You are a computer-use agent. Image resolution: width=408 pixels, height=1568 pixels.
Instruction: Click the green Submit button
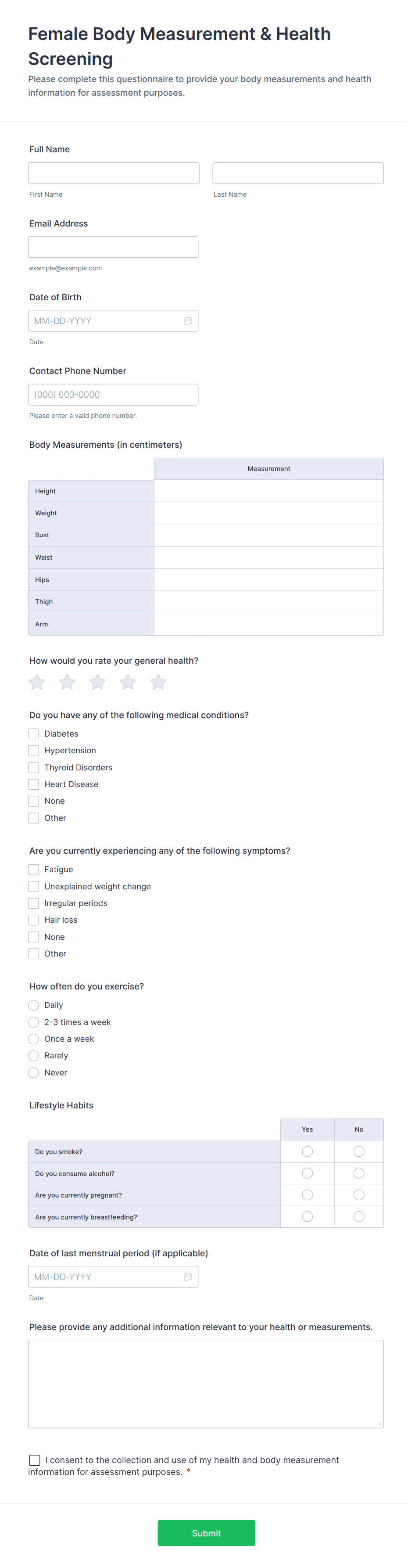[206, 1533]
